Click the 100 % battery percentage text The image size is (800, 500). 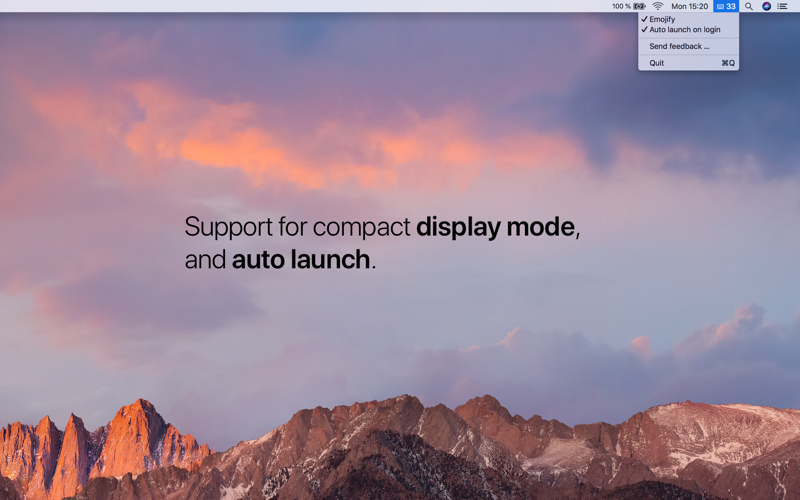coord(621,6)
